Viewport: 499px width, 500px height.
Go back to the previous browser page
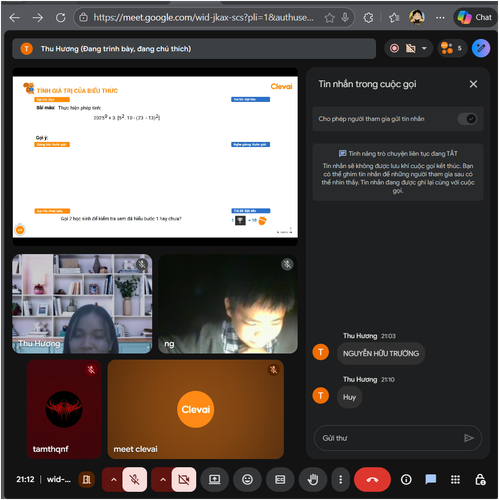(15, 18)
